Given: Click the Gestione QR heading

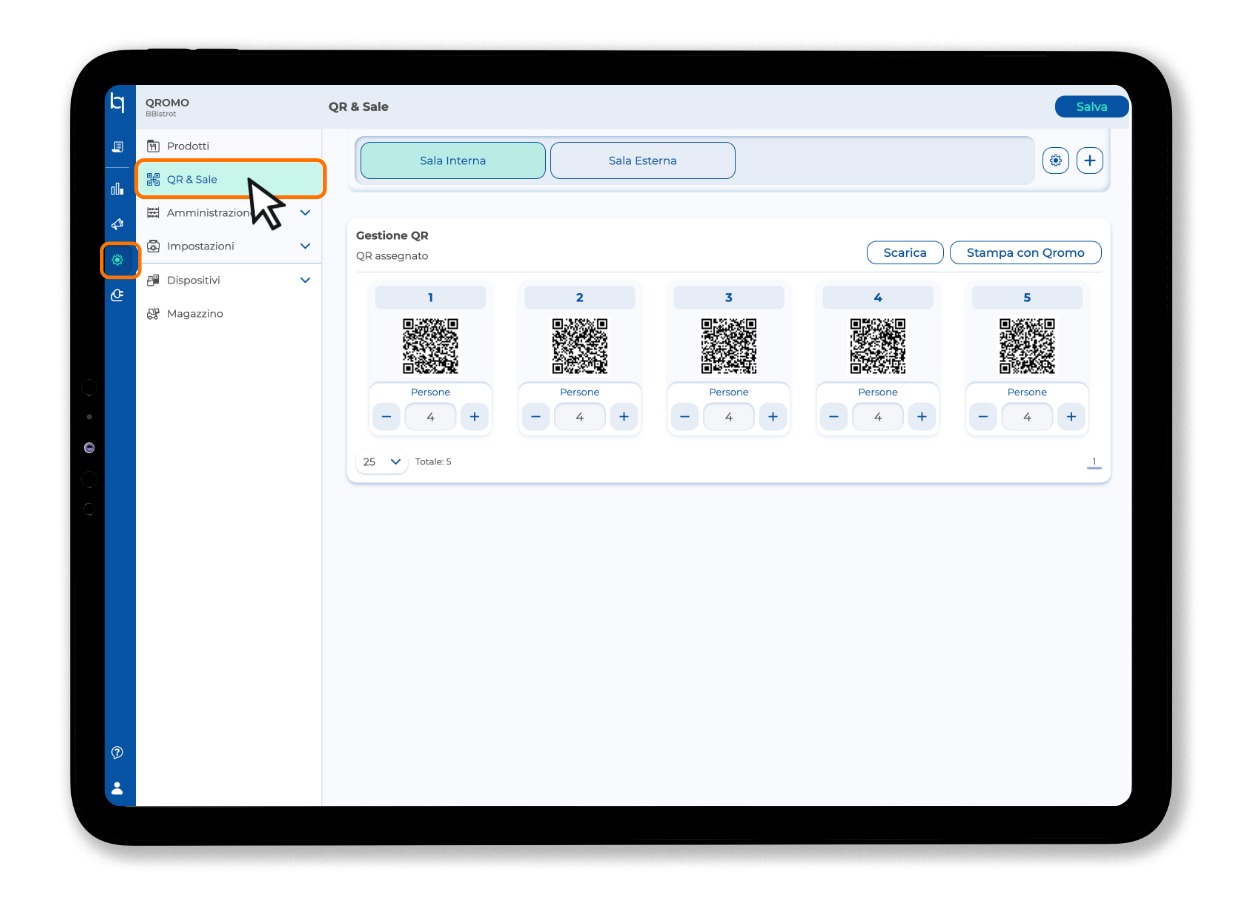Looking at the screenshot, I should tap(392, 236).
